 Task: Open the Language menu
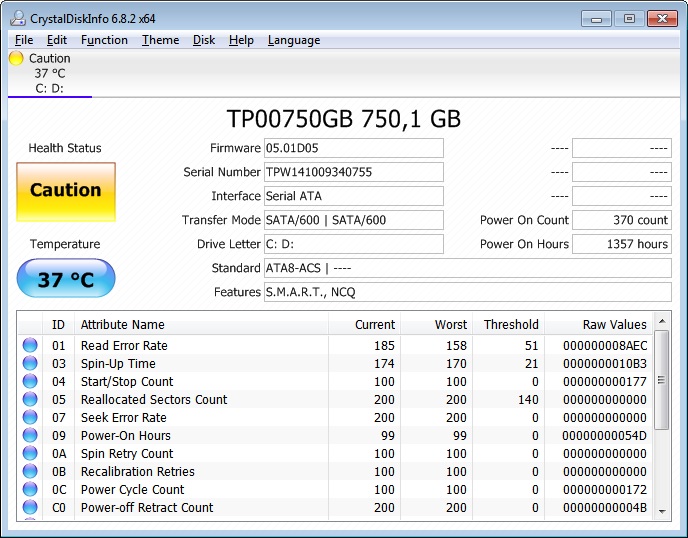tap(294, 40)
